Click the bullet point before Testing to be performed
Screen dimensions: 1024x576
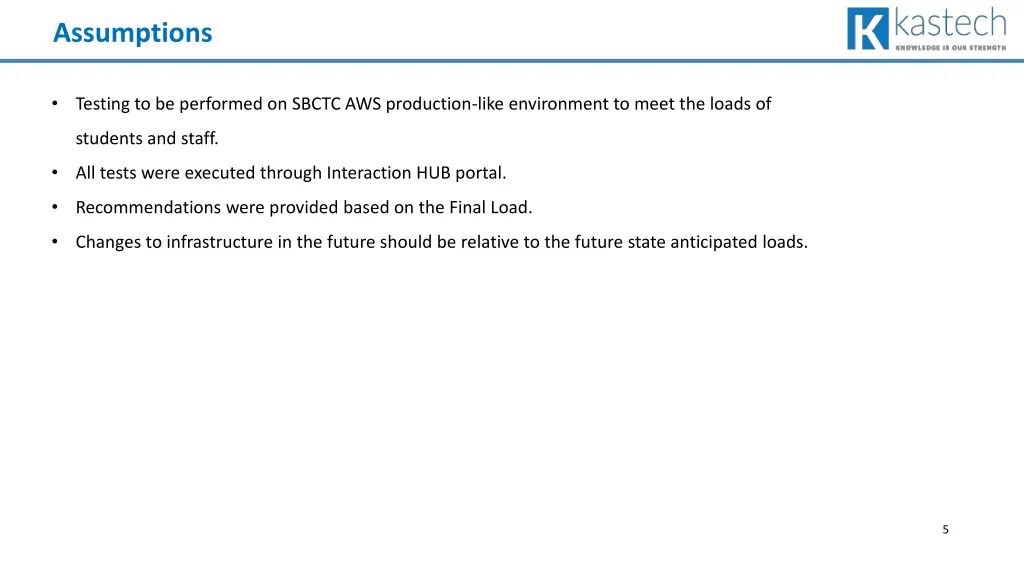pos(55,103)
